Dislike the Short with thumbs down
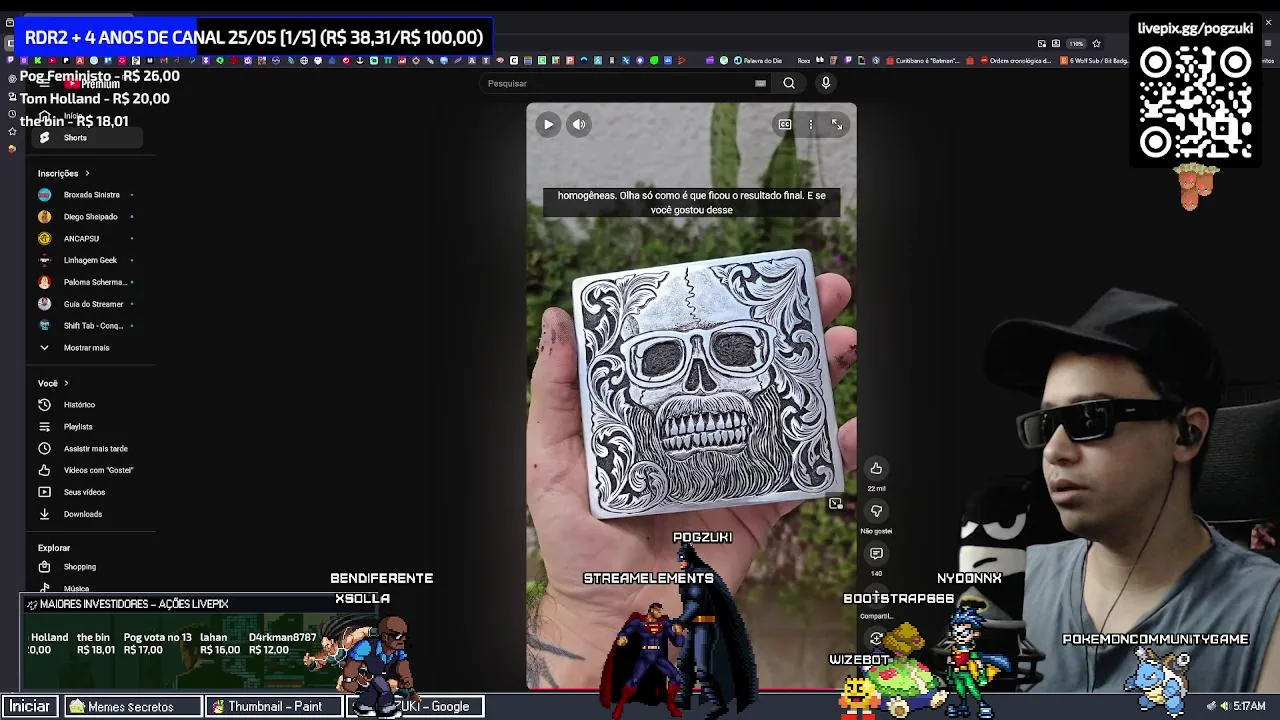Image resolution: width=1280 pixels, height=720 pixels. tap(876, 511)
